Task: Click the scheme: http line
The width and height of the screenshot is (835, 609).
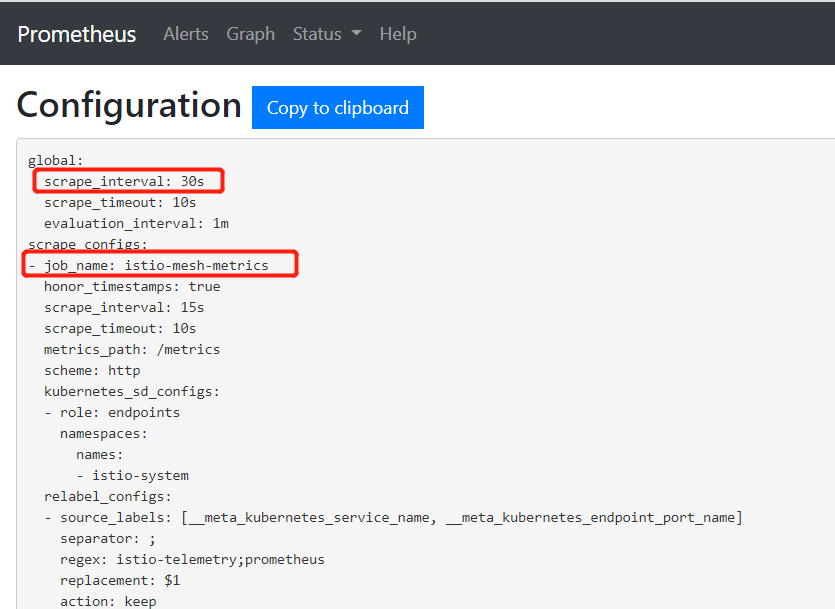Action: [92, 370]
